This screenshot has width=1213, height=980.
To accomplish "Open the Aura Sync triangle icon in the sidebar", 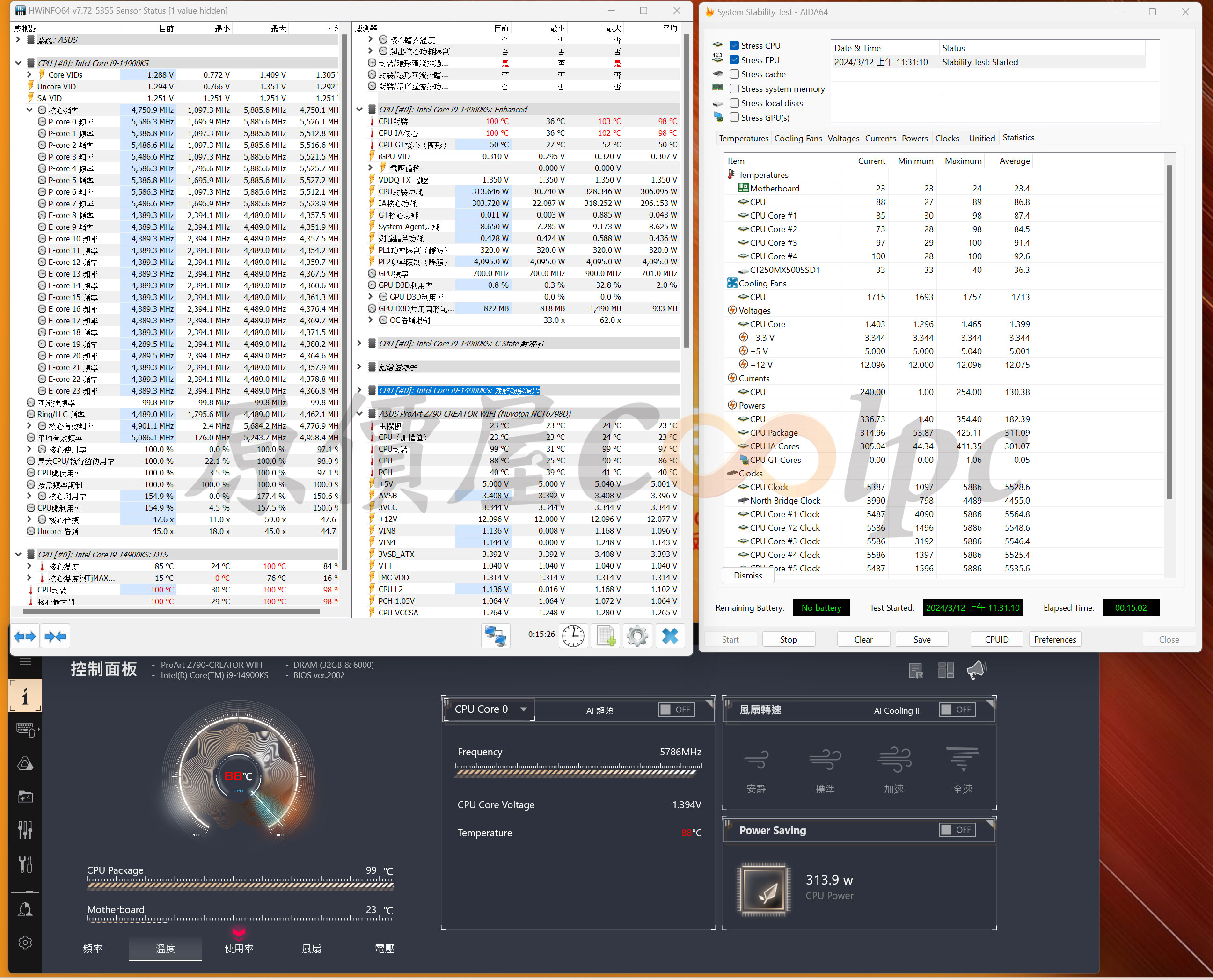I will [x=25, y=763].
